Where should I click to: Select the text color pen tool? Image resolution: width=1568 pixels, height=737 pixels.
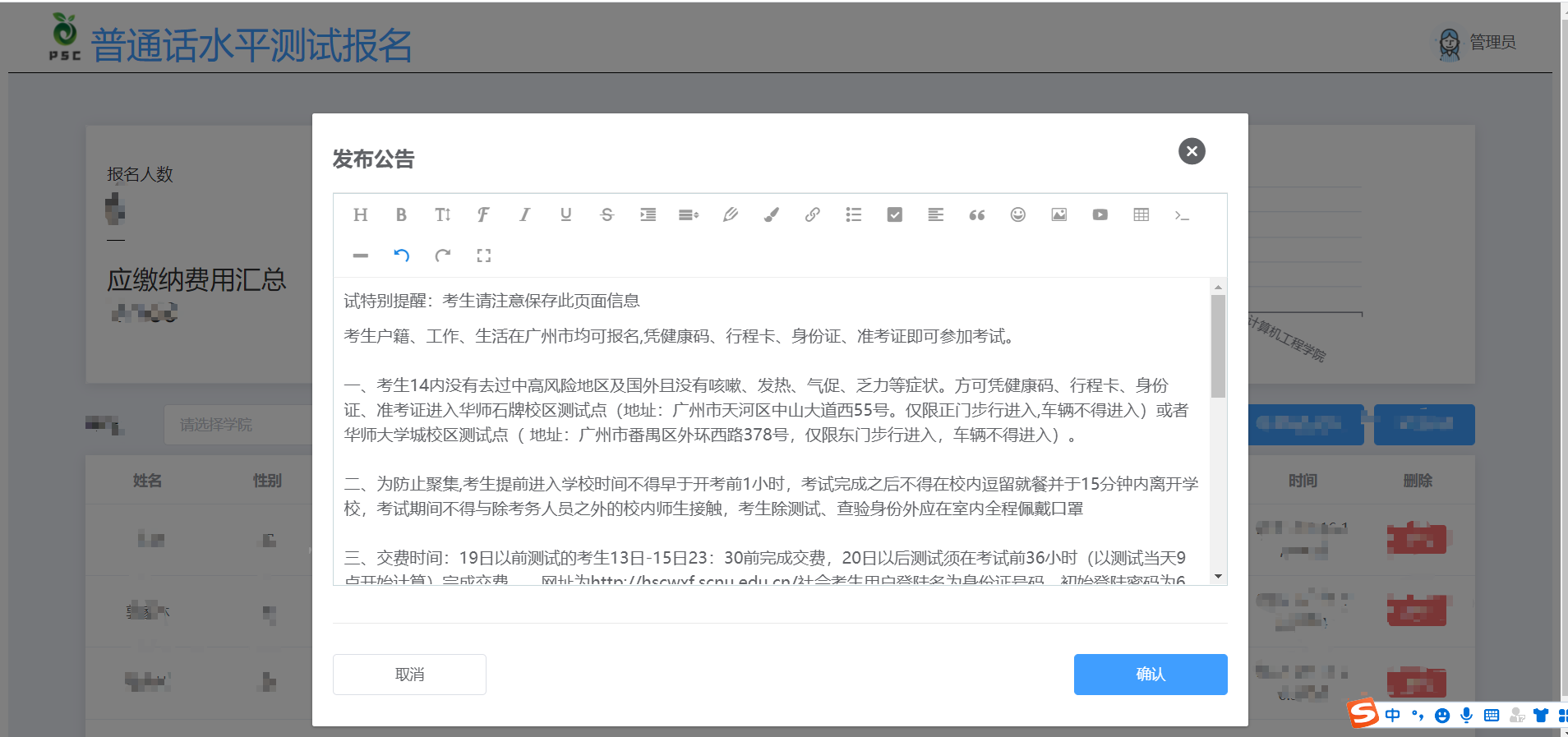(x=730, y=214)
